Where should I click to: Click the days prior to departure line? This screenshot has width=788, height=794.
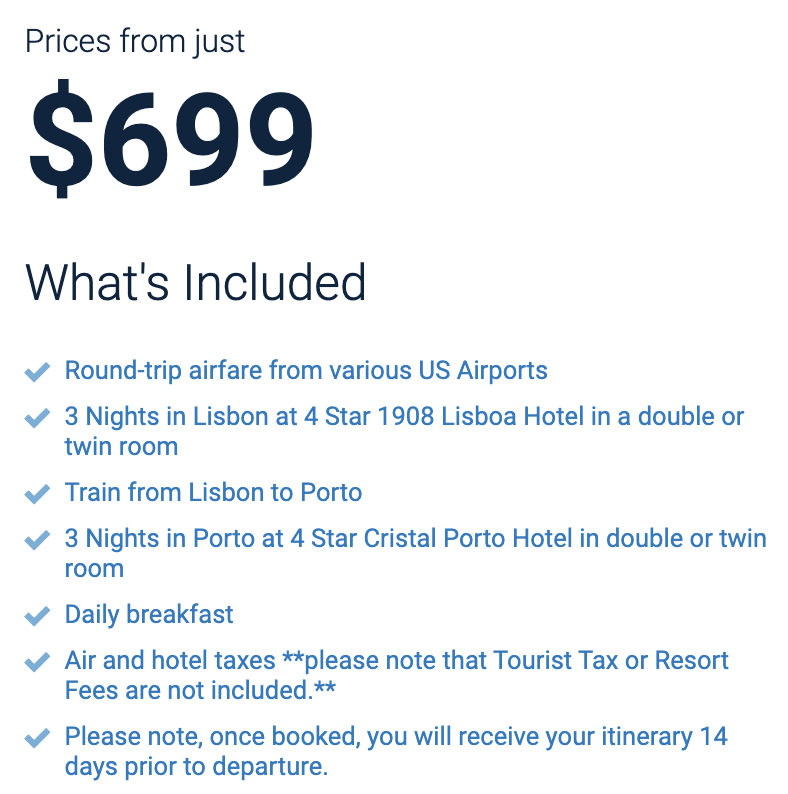[x=196, y=766]
